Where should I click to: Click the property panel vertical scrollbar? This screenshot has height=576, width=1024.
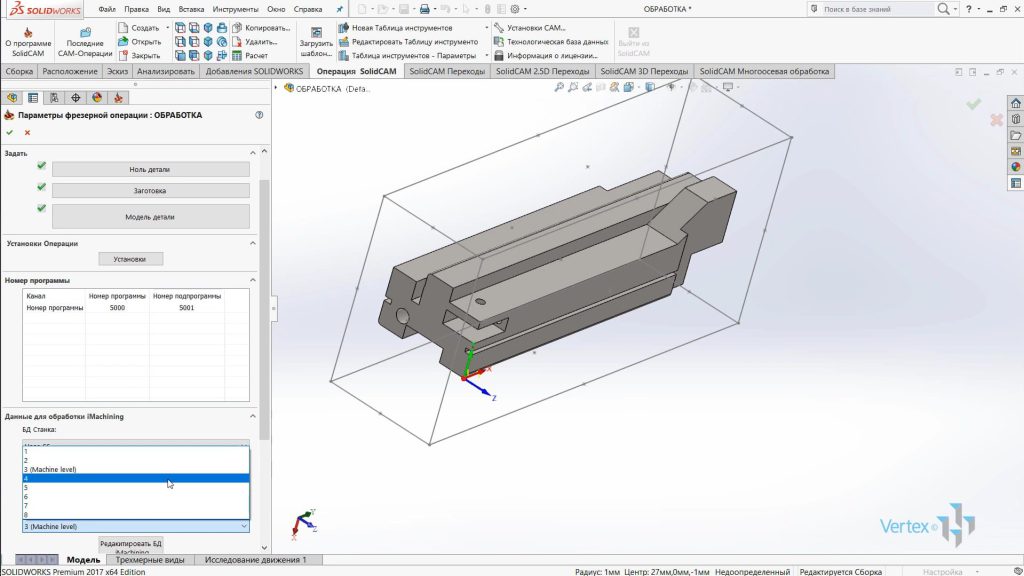click(x=264, y=310)
